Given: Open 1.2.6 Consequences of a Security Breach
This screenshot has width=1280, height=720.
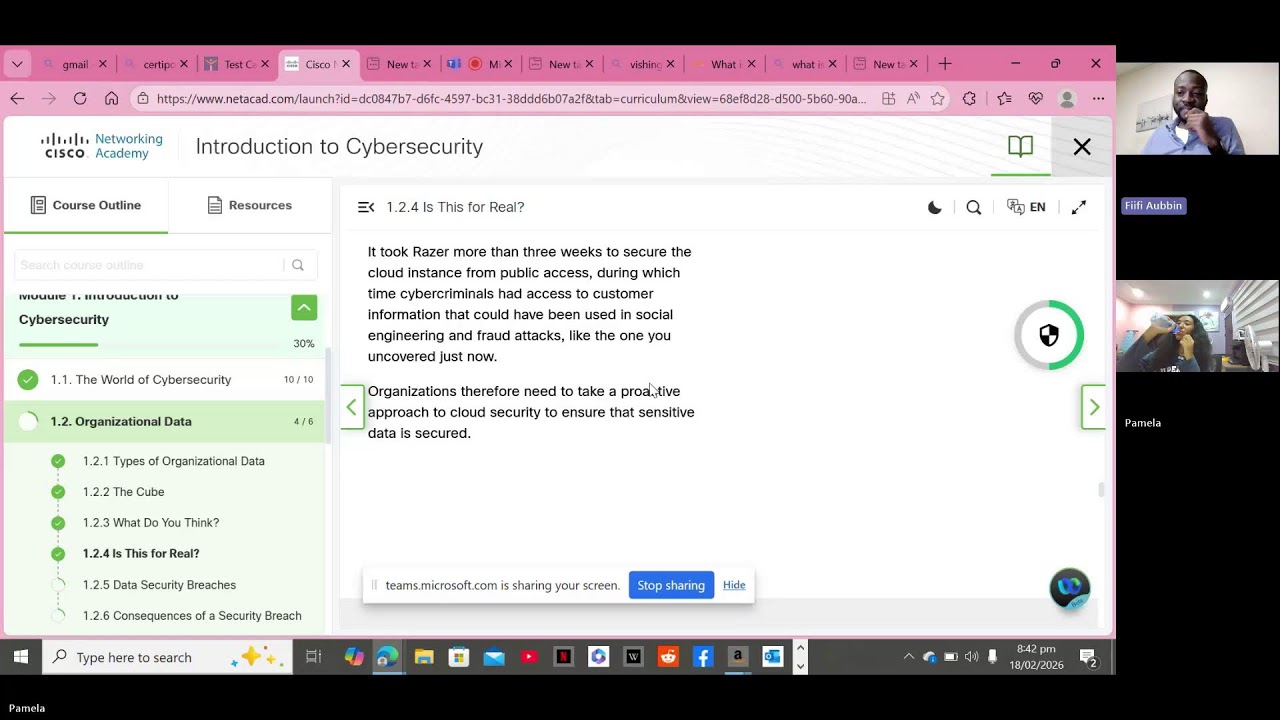Looking at the screenshot, I should click(192, 616).
